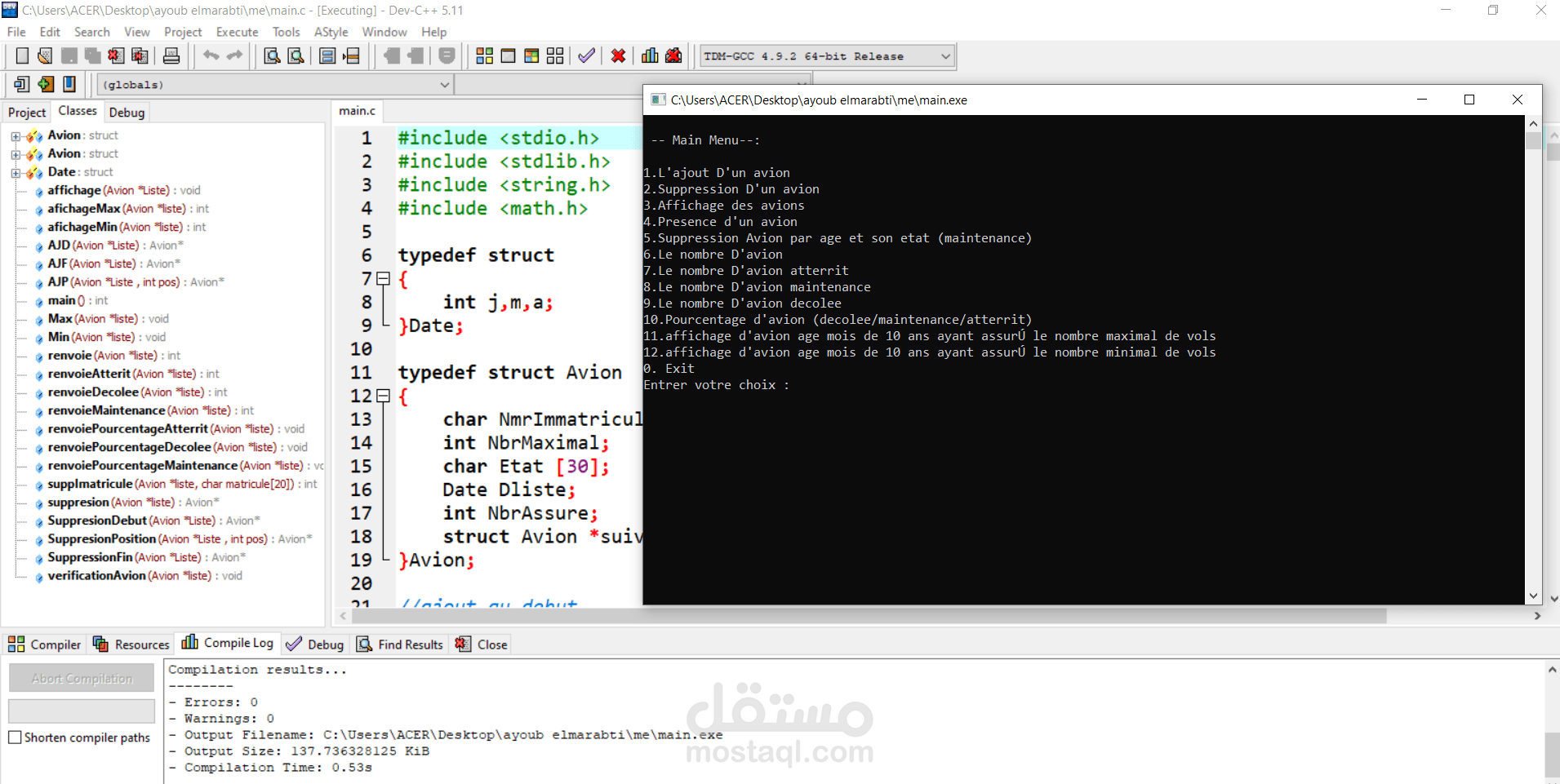This screenshot has width=1560, height=784.
Task: Click the Debug checkmark toolbar icon
Action: point(586,55)
